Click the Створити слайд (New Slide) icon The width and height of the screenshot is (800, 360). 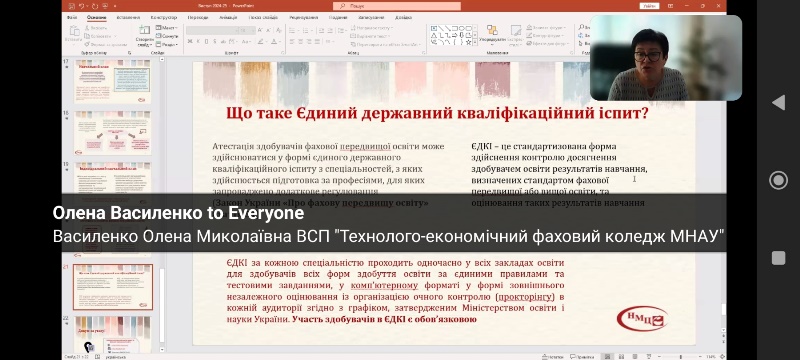click(145, 30)
